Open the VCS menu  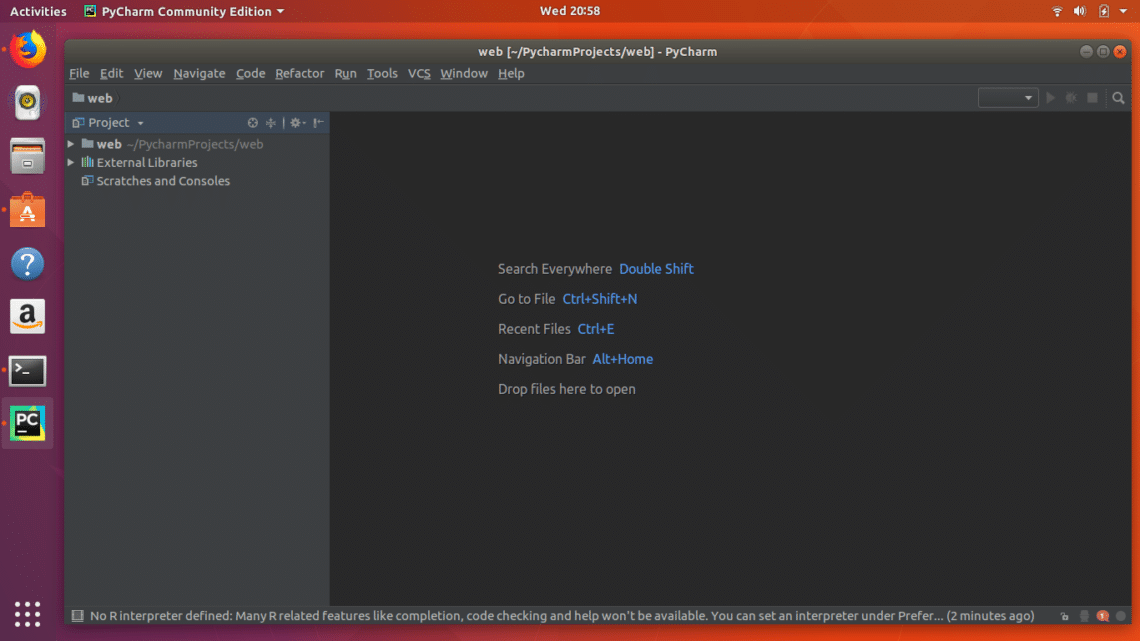pyautogui.click(x=419, y=73)
